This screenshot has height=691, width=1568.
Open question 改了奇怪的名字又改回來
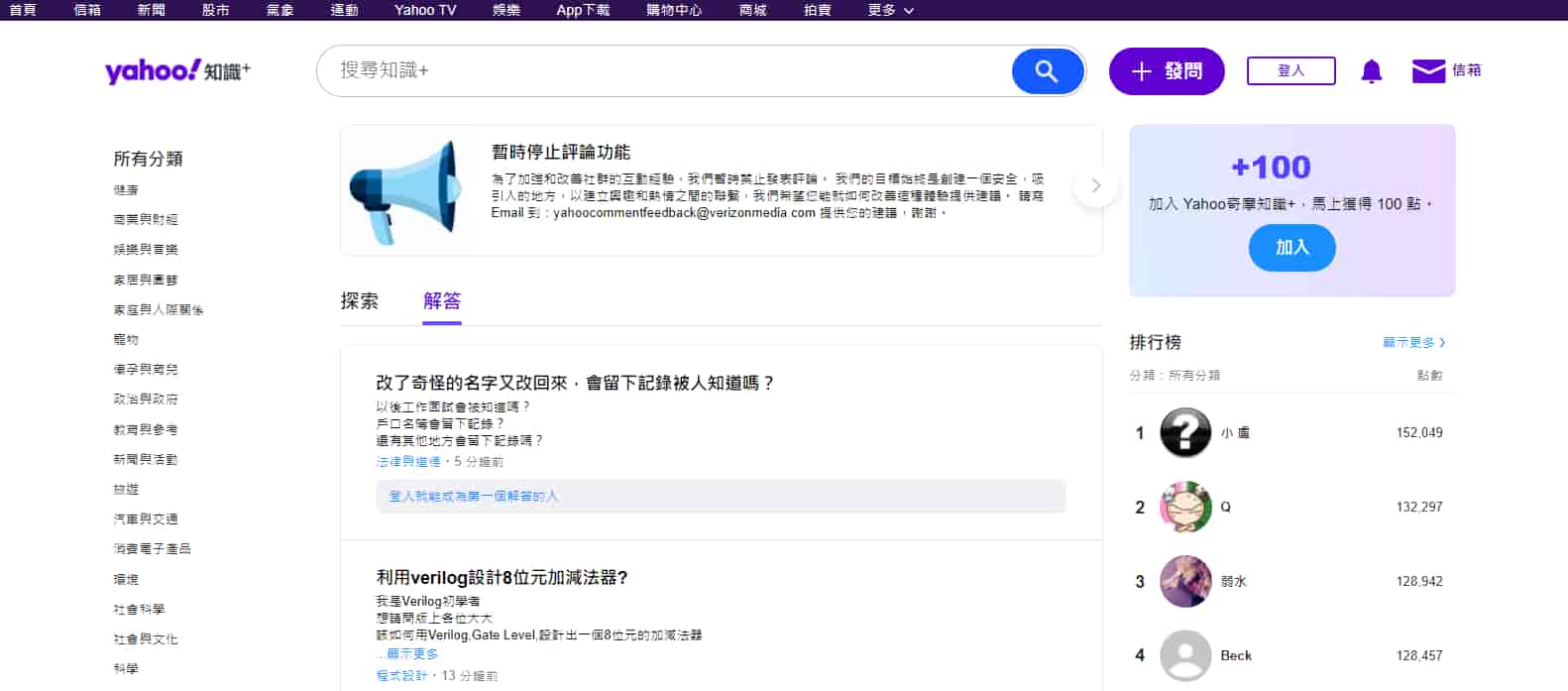pyautogui.click(x=575, y=383)
